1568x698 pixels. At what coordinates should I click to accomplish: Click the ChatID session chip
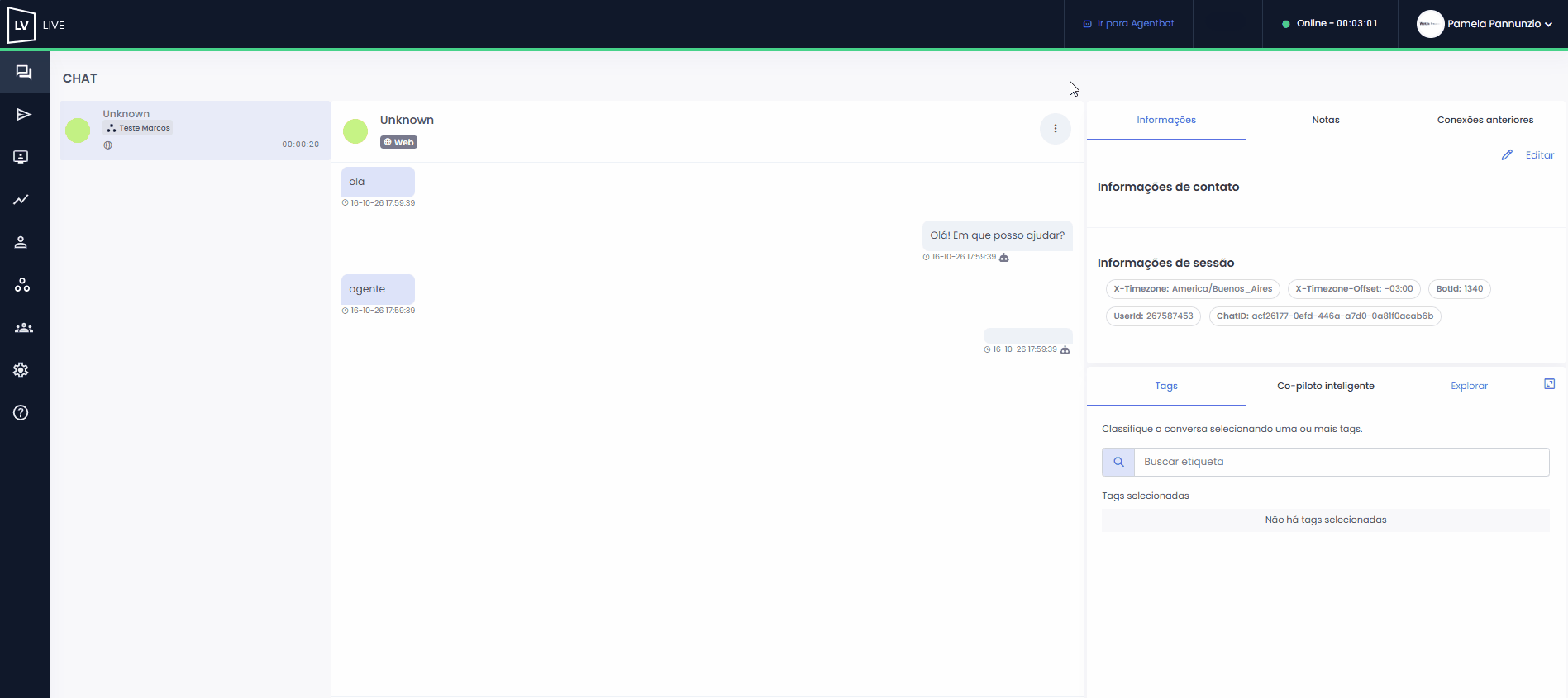point(1325,316)
